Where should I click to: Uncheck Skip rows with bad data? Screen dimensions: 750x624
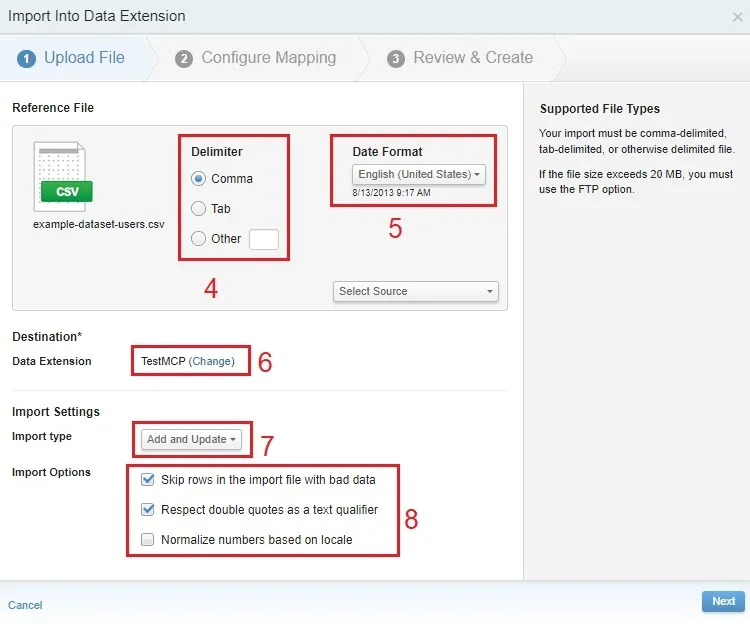[148, 480]
